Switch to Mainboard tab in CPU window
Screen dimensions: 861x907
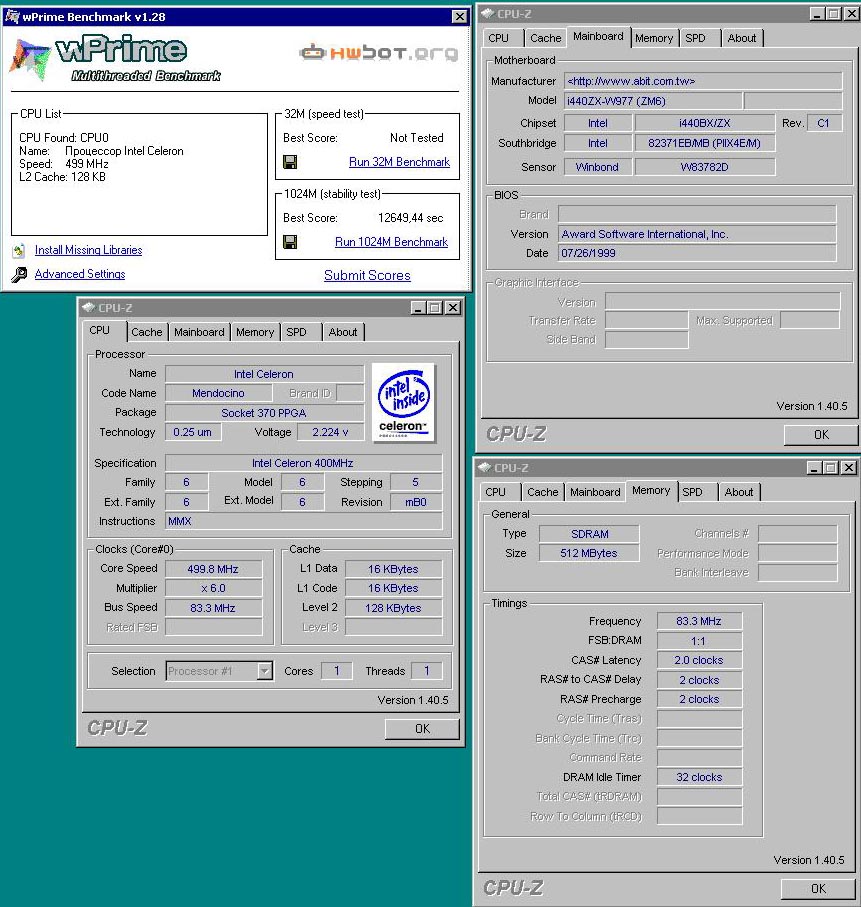[199, 332]
